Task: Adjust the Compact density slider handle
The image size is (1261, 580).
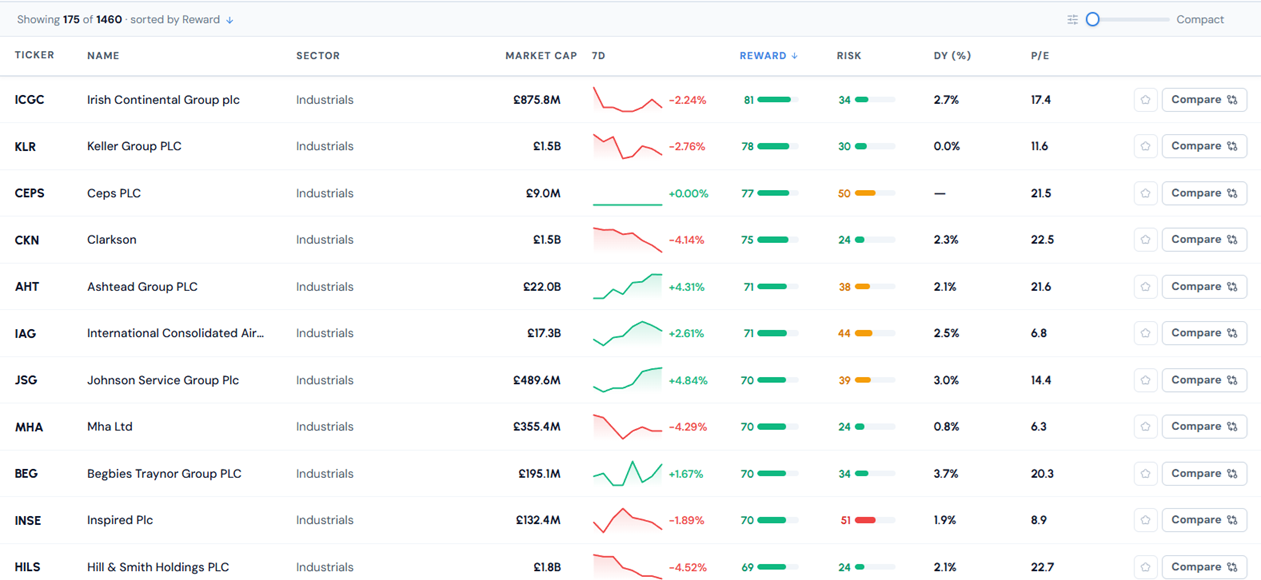Action: coord(1093,20)
